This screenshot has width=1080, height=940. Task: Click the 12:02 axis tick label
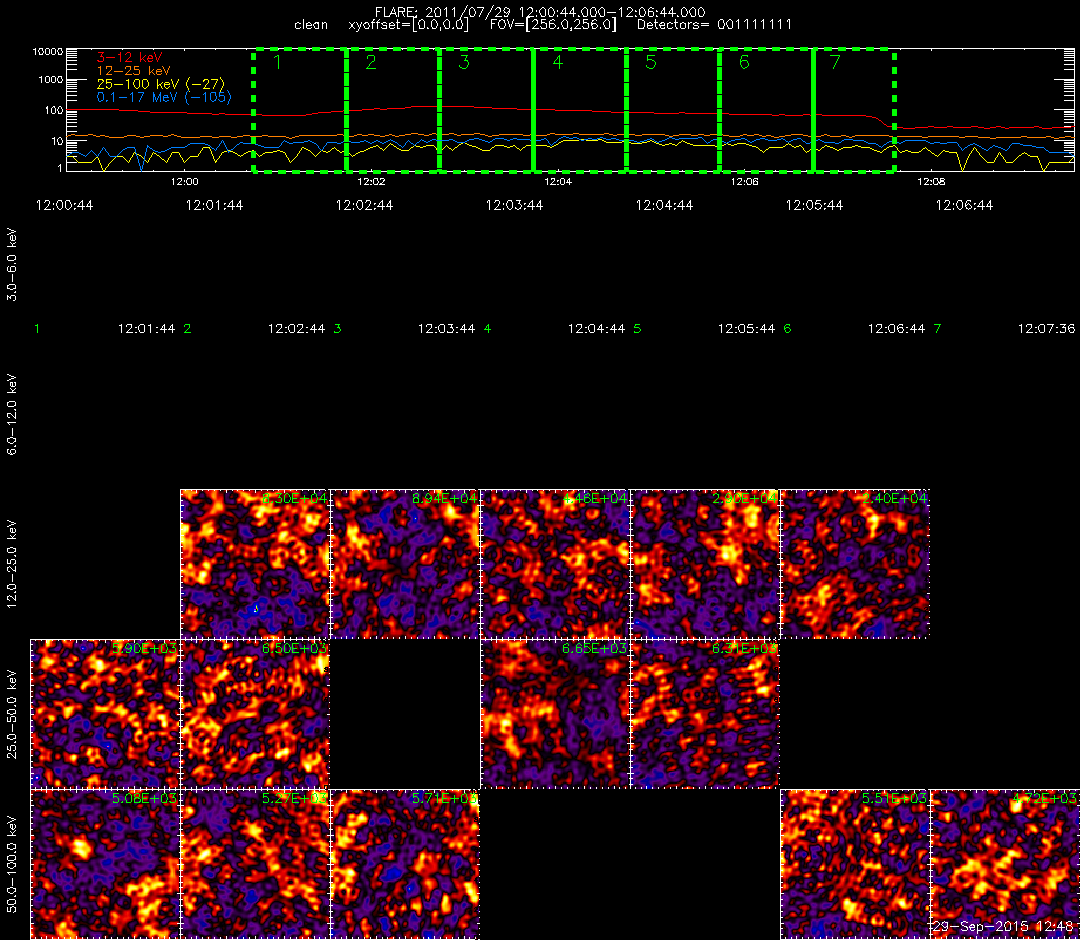(371, 182)
